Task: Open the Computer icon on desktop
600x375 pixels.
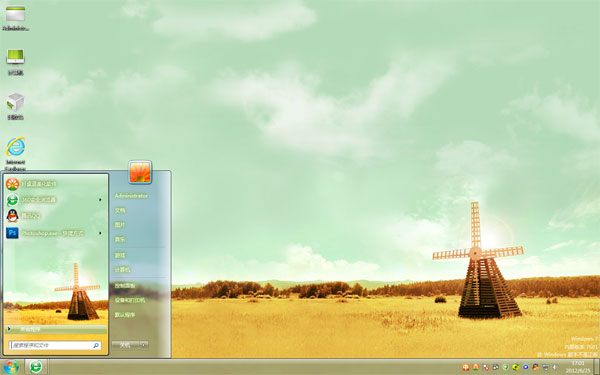Action: 15,62
